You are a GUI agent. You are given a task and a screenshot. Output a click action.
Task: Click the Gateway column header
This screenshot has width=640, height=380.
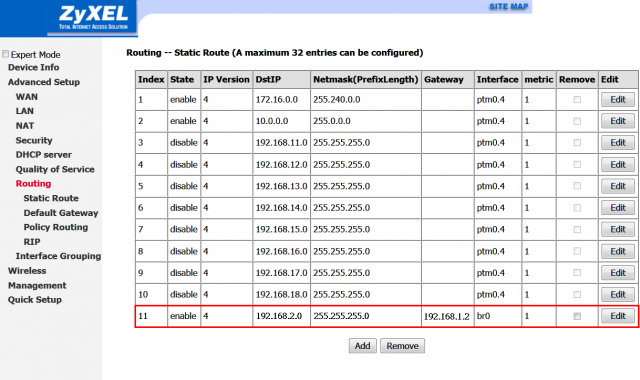click(447, 79)
